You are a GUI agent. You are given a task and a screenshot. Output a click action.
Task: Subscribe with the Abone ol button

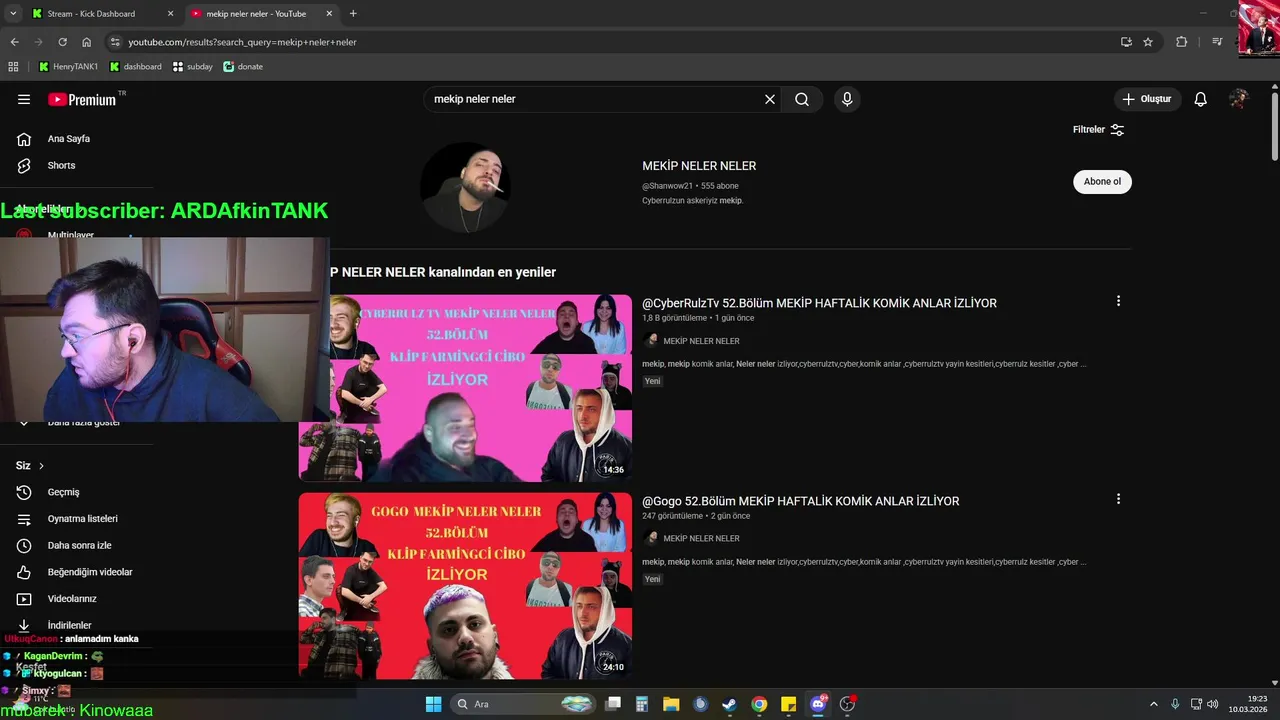pyautogui.click(x=1102, y=181)
